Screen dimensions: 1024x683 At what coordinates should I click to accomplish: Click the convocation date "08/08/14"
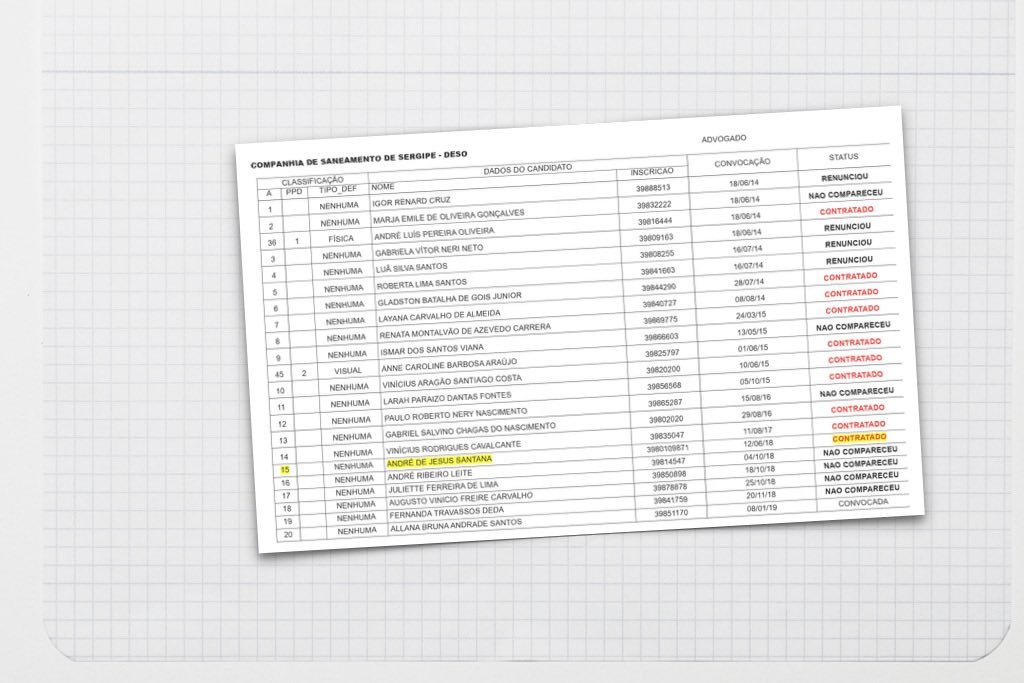click(x=750, y=299)
